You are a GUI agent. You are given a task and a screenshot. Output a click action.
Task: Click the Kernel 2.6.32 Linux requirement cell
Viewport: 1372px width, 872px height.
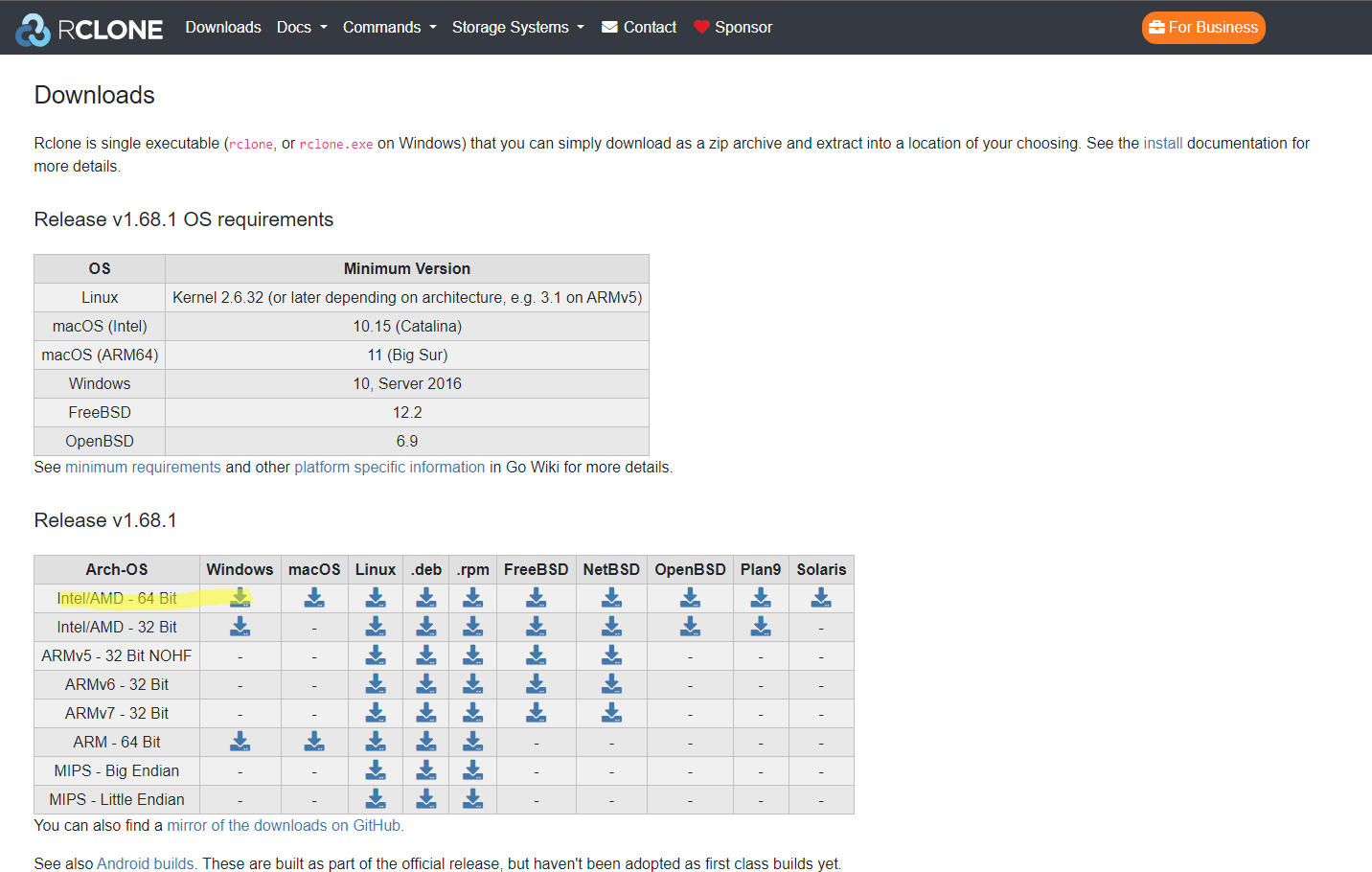coord(407,297)
